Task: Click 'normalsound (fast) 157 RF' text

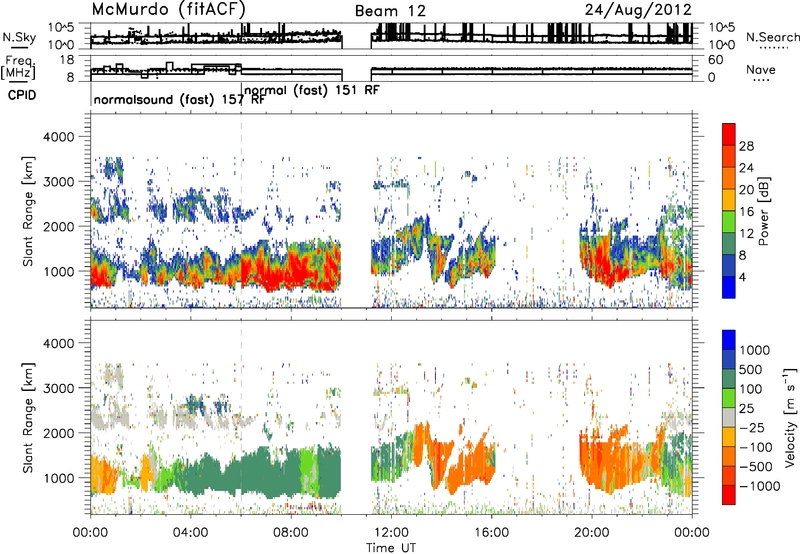Action: [180, 99]
